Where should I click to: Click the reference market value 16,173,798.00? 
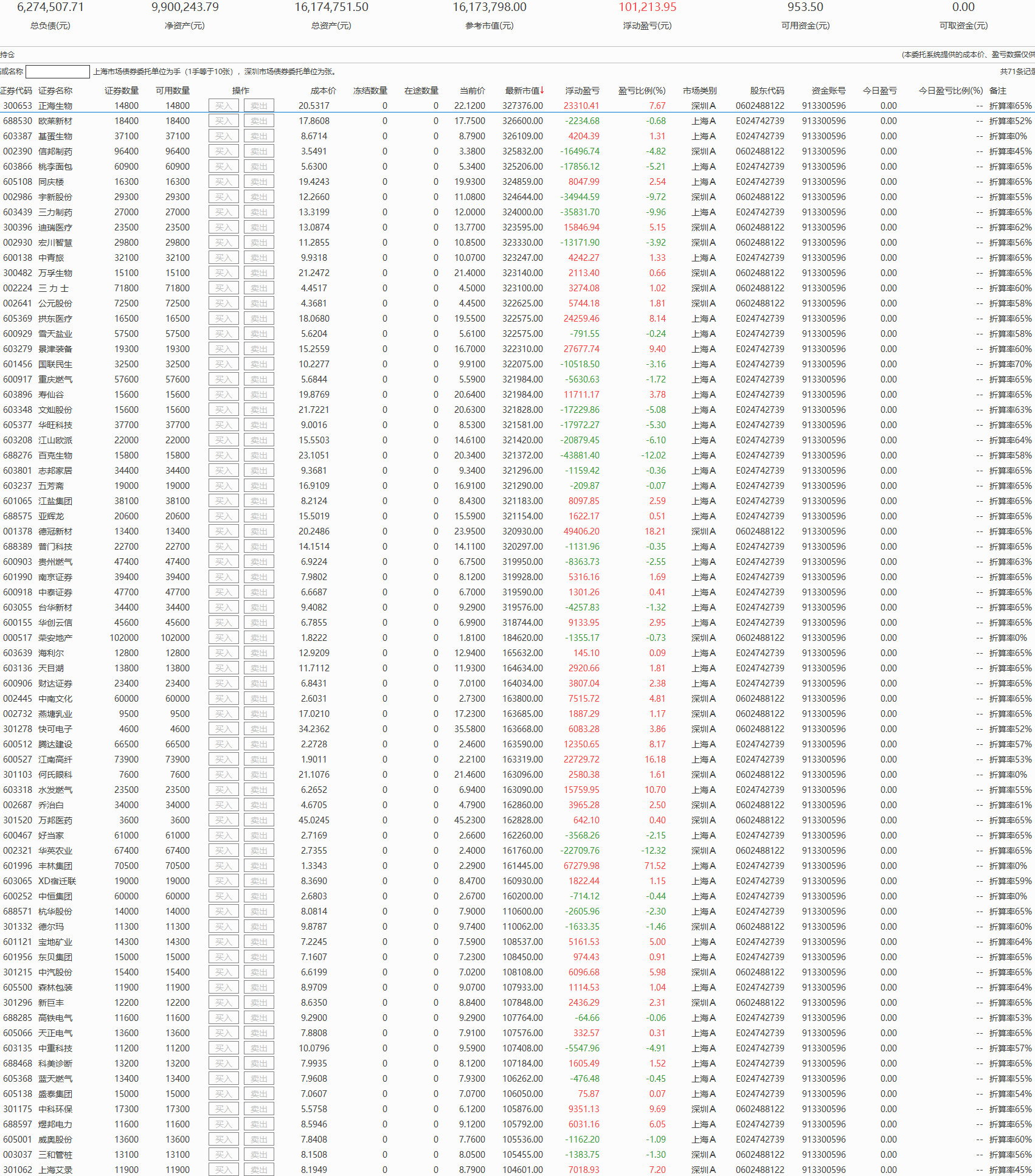coord(490,7)
